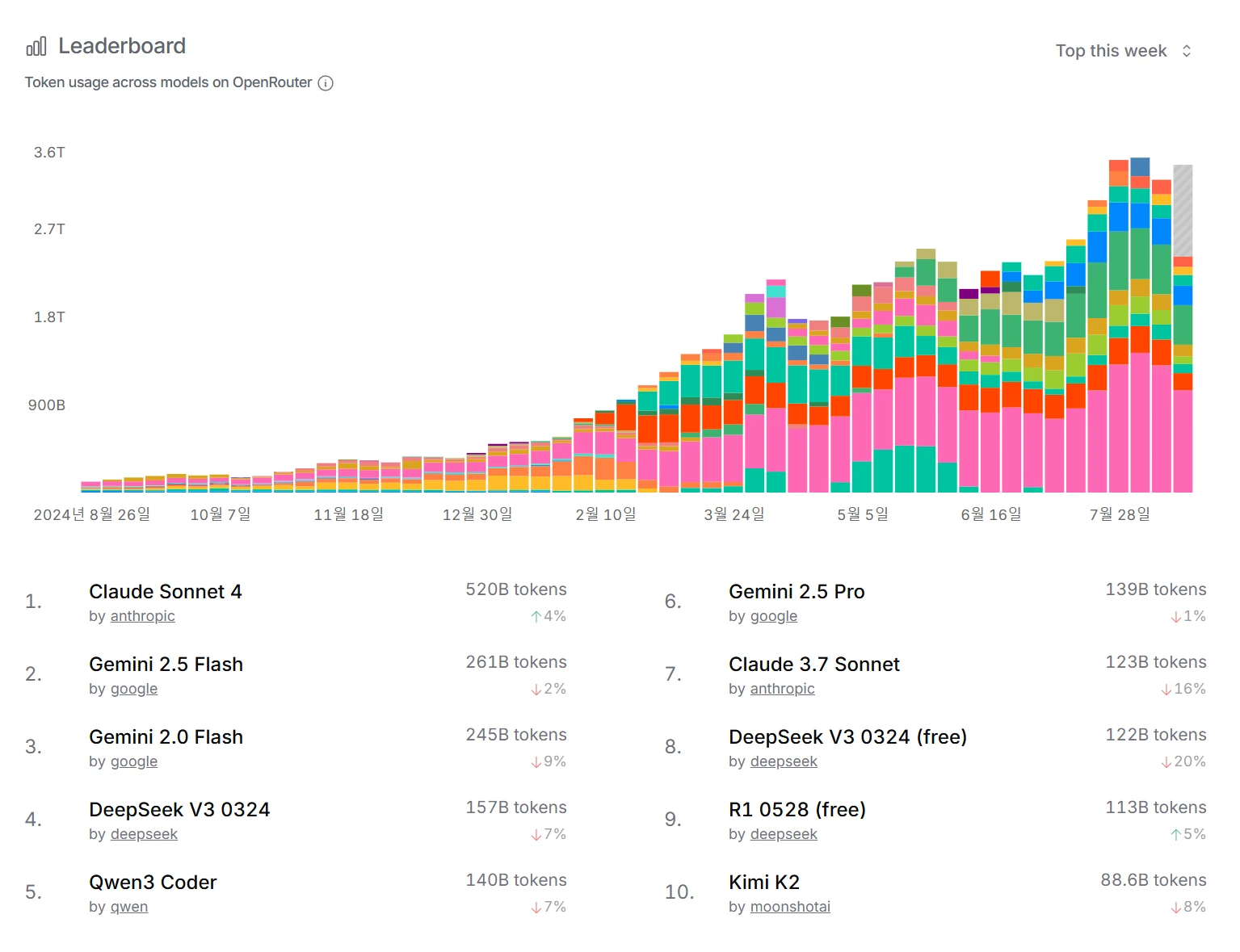Click the up-down chevron next to Top this week
The width and height of the screenshot is (1240, 952).
coord(1186,51)
